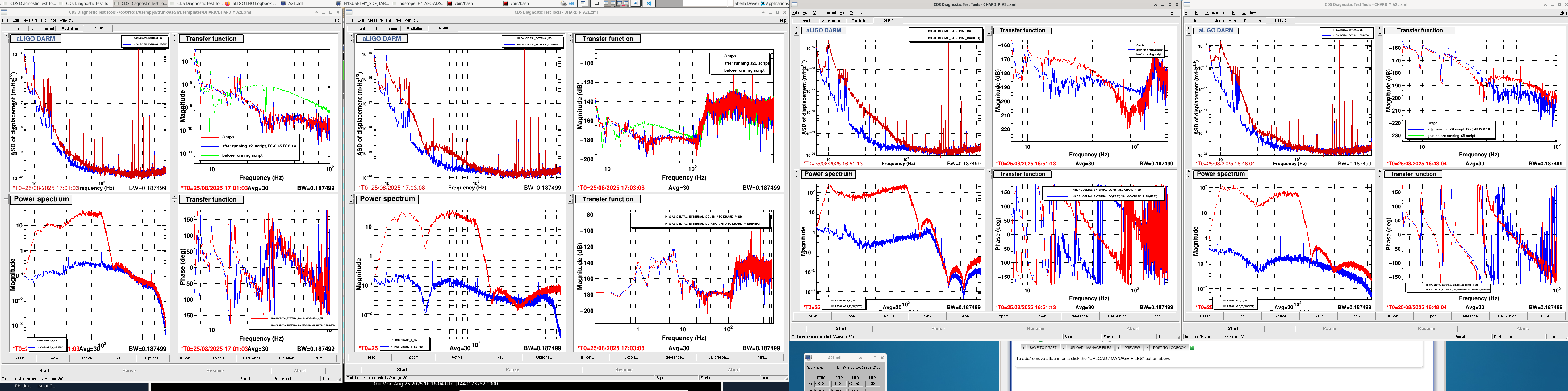Click the green help question mark in logbook
Viewport: 1568px width, 391px height.
click(1191, 348)
